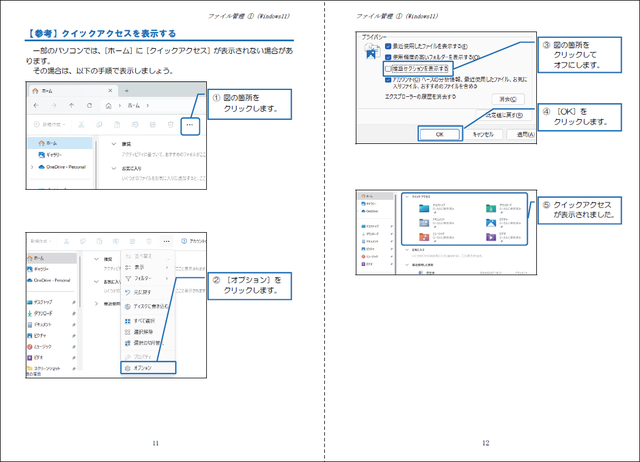Click the アカウント icon in the step 2 toolbar

click(184, 241)
